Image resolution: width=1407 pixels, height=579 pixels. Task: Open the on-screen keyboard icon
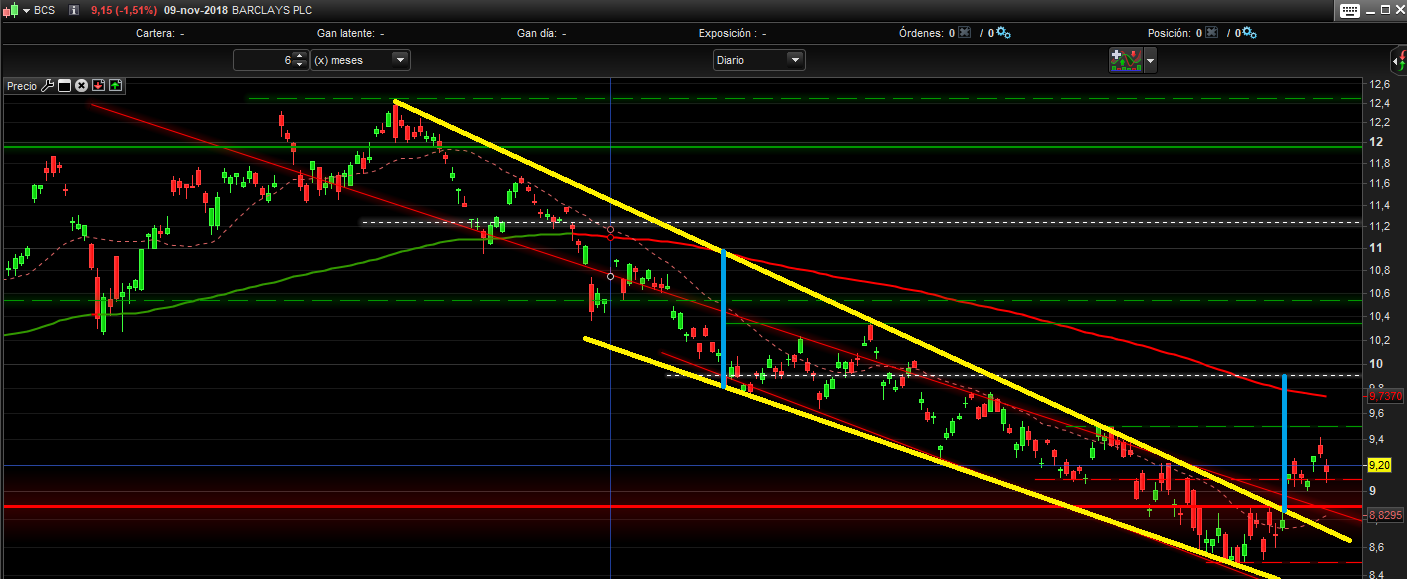coord(1350,10)
